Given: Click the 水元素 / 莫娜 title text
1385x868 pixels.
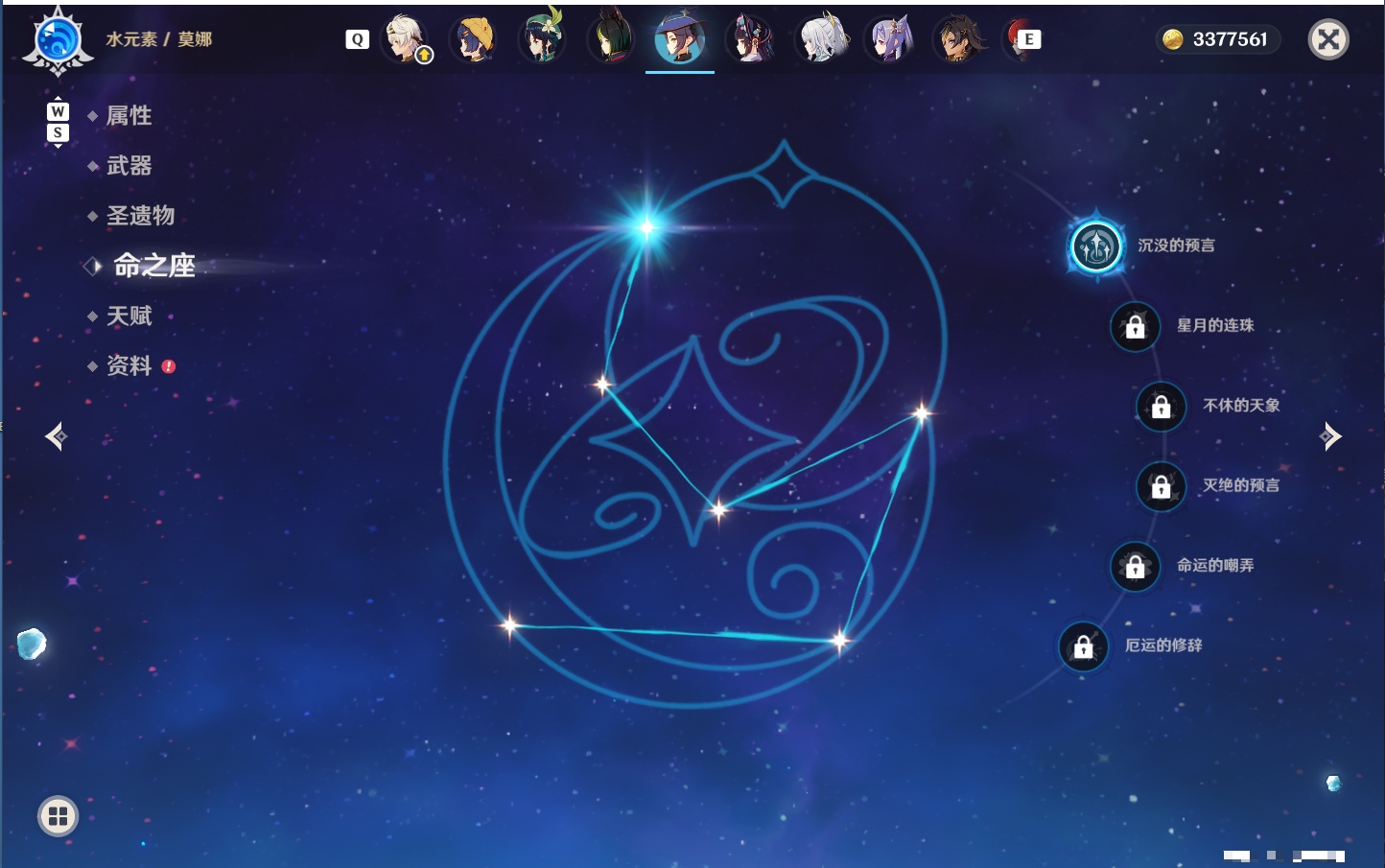Looking at the screenshot, I should [x=158, y=39].
